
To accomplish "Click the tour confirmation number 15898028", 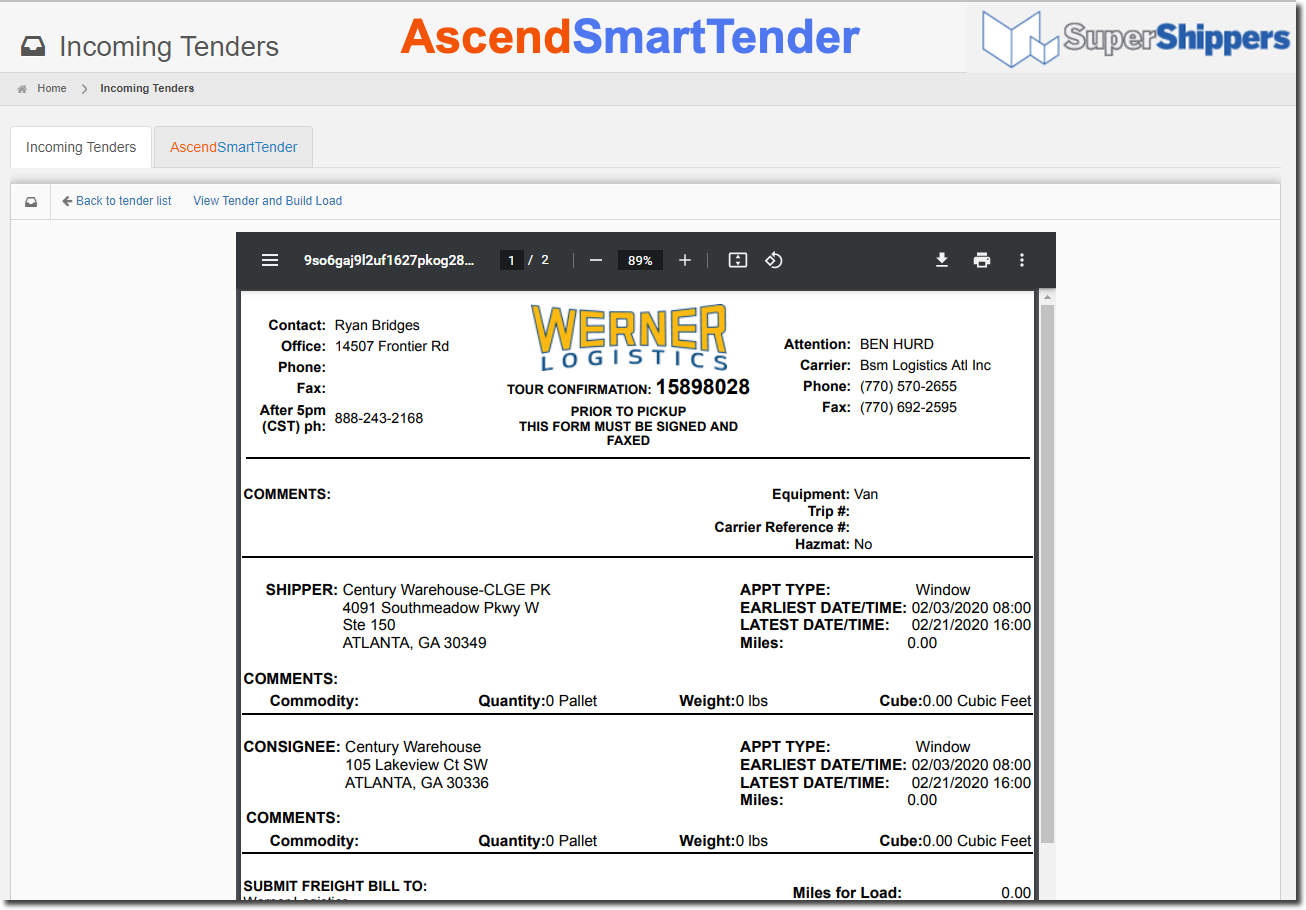I will (x=703, y=387).
